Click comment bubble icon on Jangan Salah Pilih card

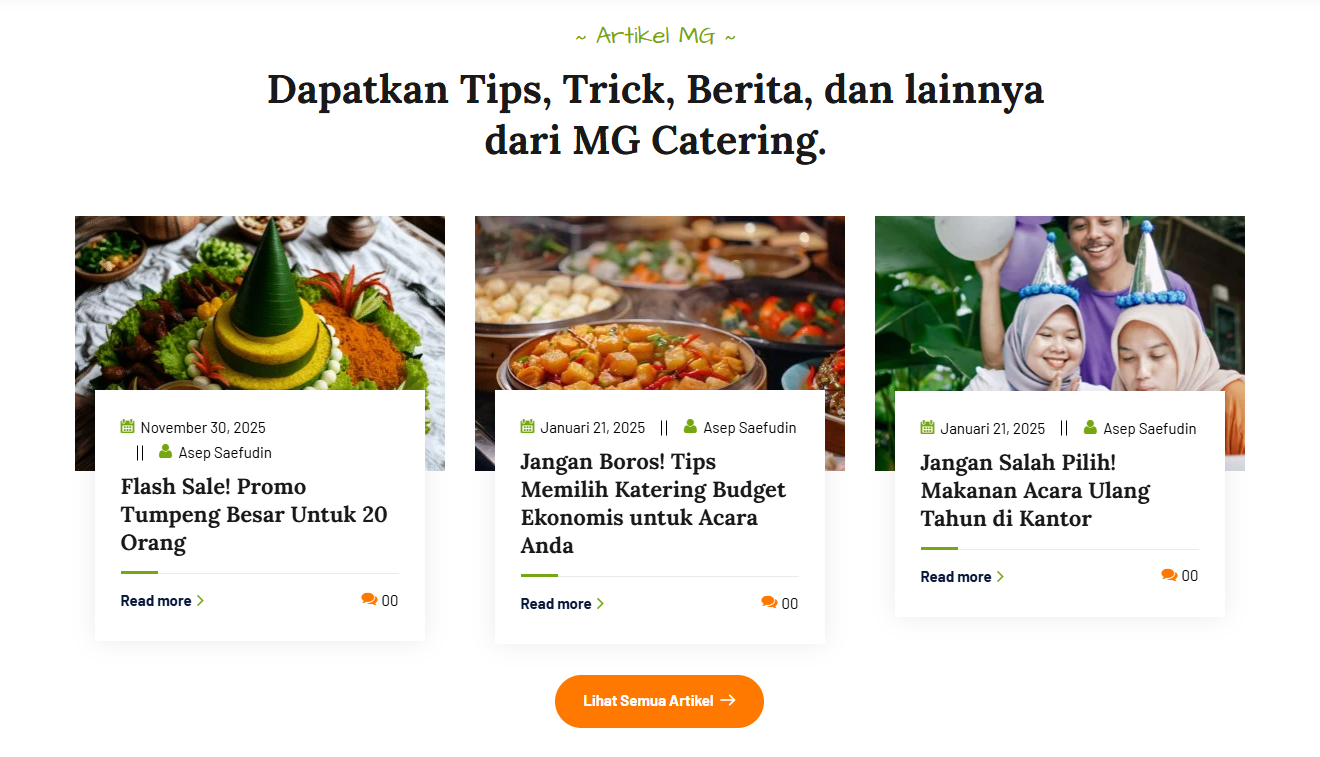[1169, 575]
